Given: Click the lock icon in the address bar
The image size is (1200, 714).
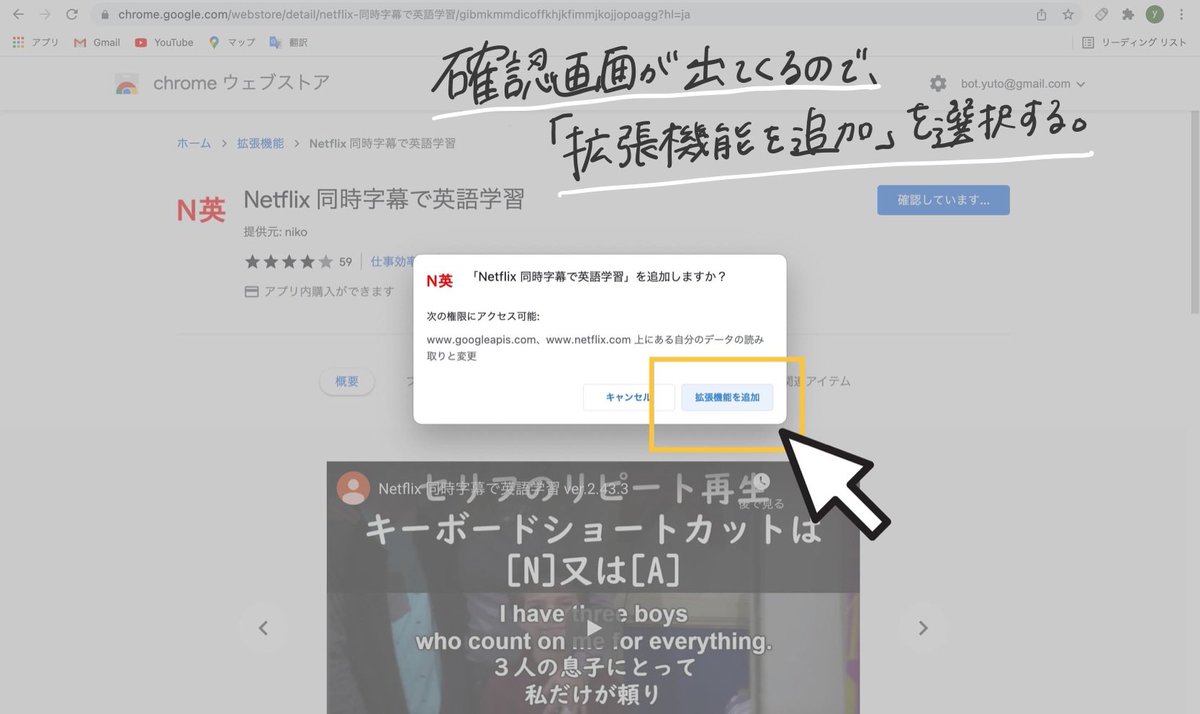Looking at the screenshot, I should (106, 15).
